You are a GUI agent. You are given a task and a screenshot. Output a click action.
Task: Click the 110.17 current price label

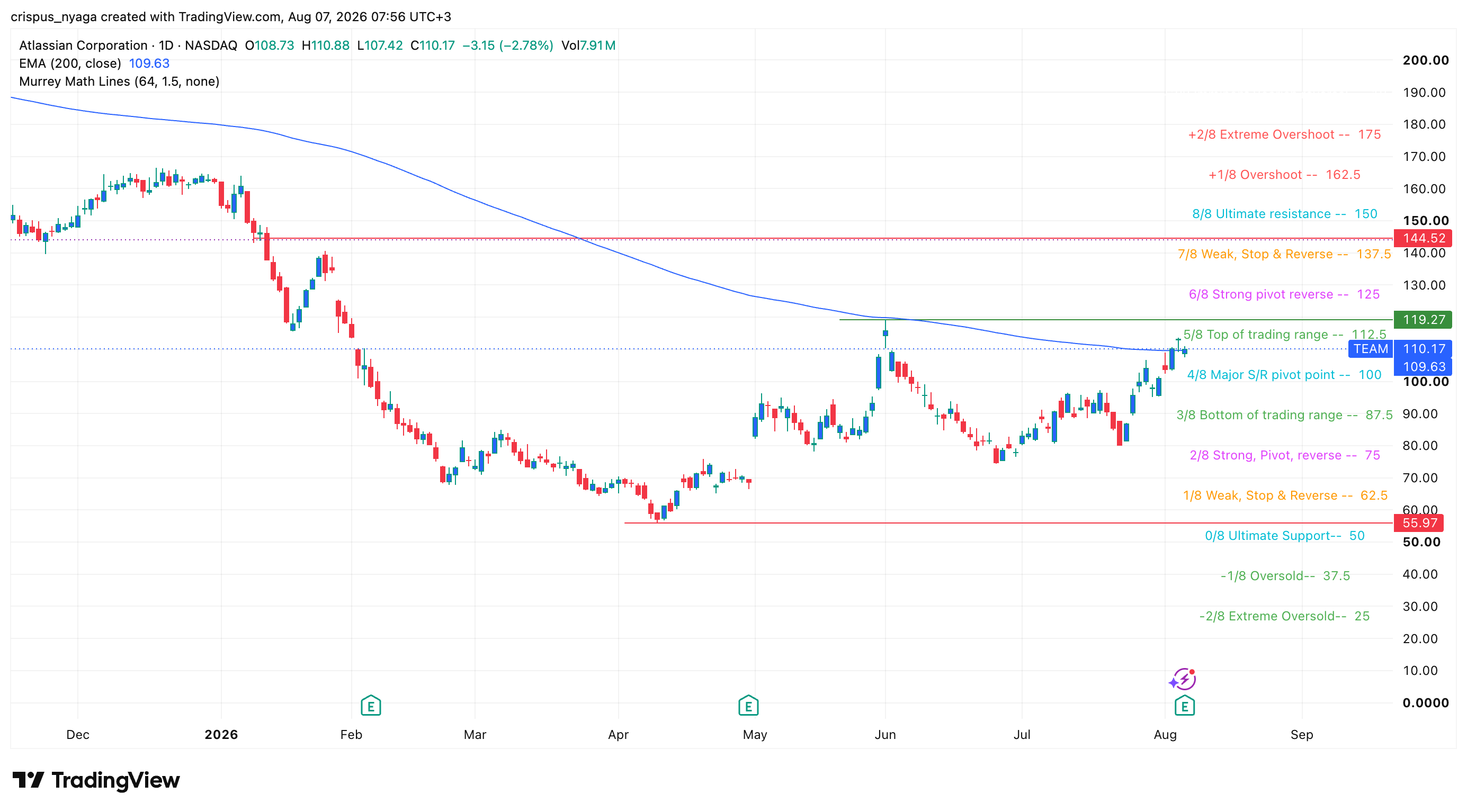[1424, 349]
